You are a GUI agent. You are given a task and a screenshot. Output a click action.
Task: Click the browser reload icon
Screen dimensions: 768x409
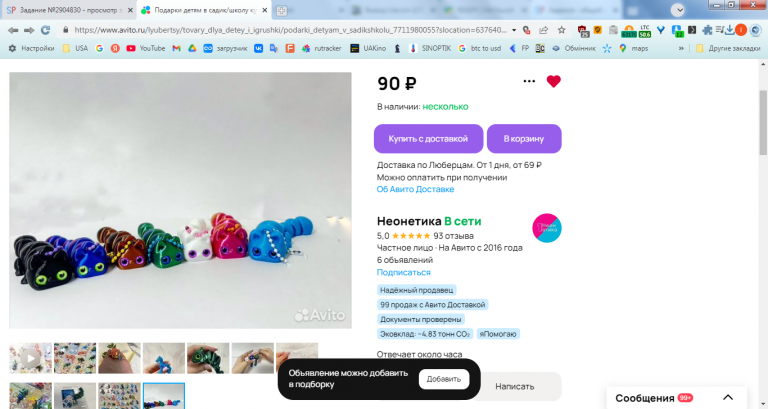(46, 30)
